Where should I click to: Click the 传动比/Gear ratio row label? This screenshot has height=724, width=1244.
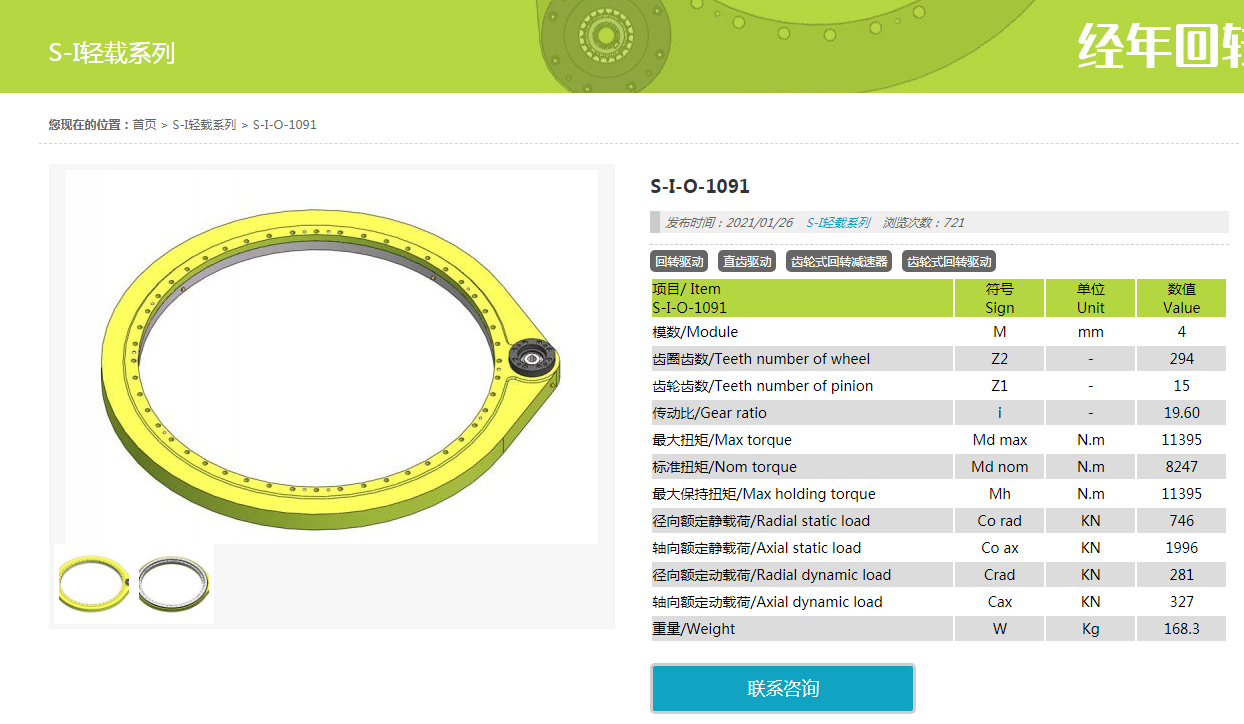[710, 413]
